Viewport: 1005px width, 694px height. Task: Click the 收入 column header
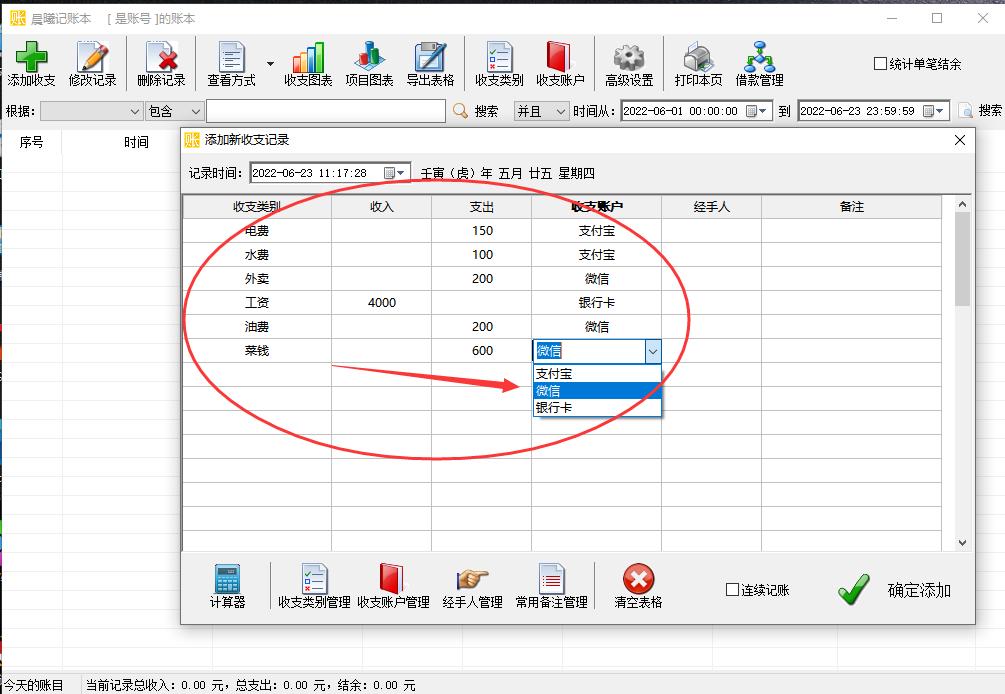(381, 206)
